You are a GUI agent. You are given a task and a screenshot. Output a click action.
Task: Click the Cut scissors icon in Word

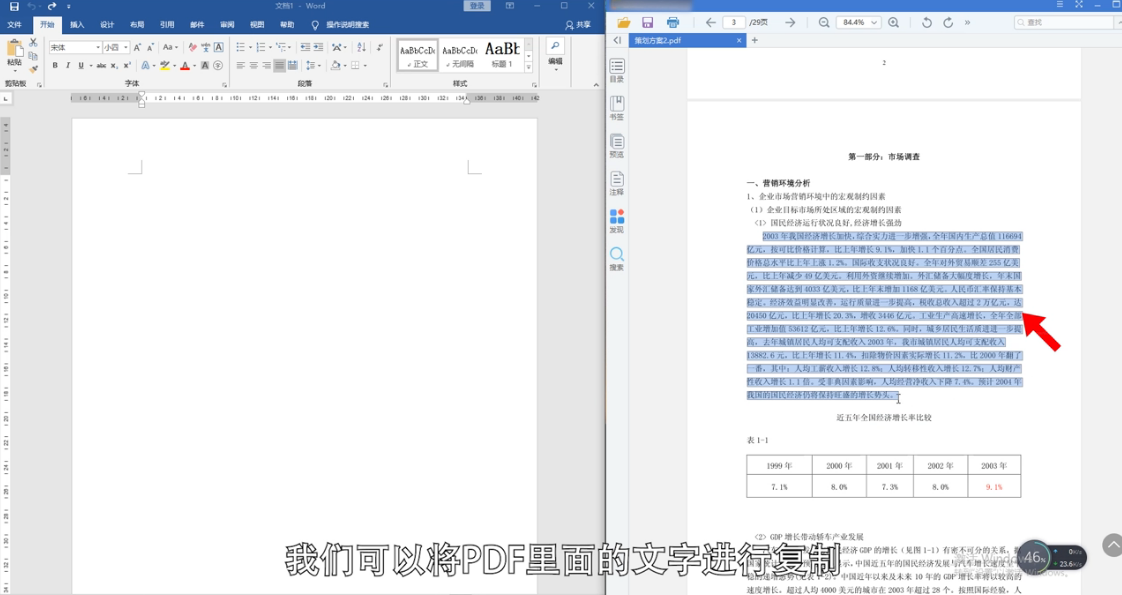pyautogui.click(x=33, y=43)
